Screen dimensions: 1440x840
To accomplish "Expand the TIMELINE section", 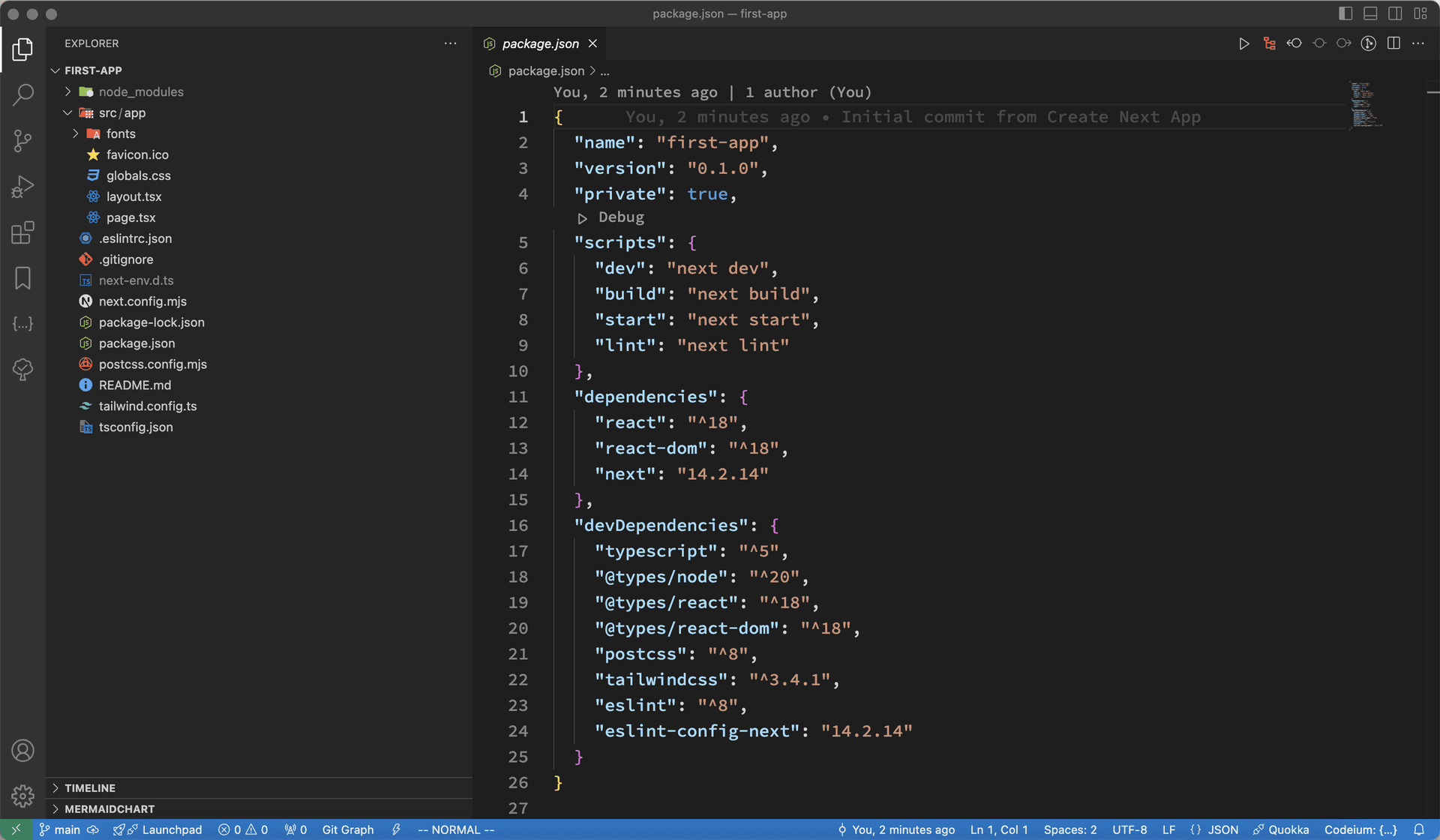I will tap(259, 788).
